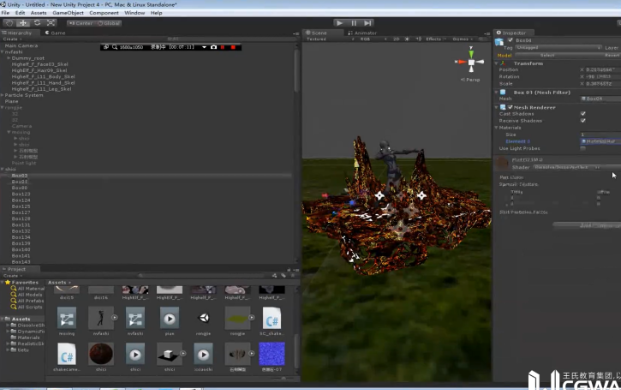Click the material preview sphere in Inspector
Viewport: 621px width, 390px height.
click(502, 163)
